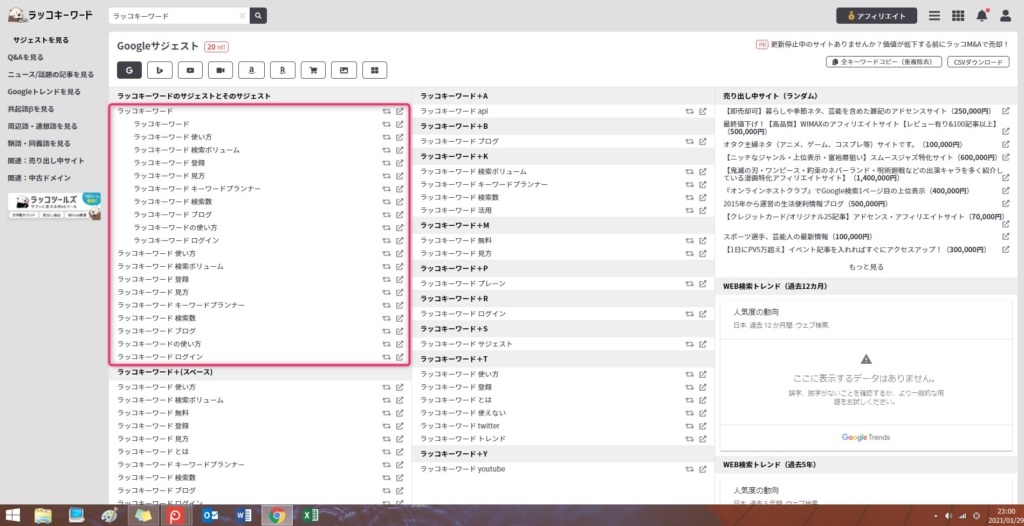This screenshot has height=526, width=1024.
Task: Open external link for スポーツ選手、芸能人の最新情報 listing
Action: (x=1006, y=237)
